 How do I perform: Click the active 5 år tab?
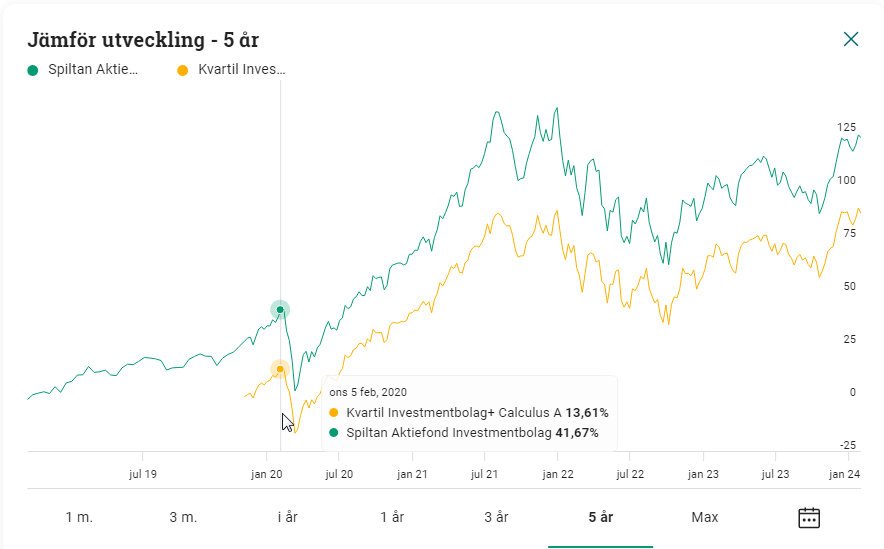(600, 517)
